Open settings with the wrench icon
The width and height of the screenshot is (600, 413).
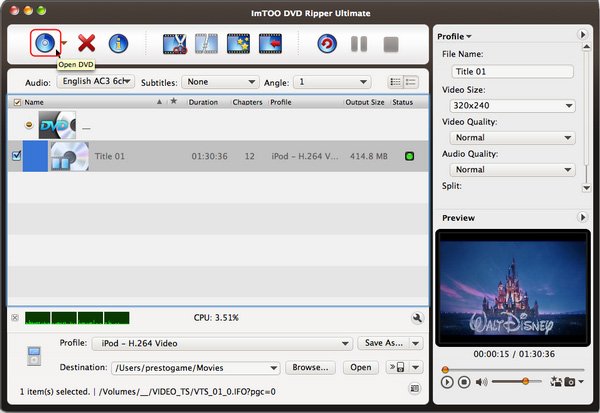pyautogui.click(x=417, y=318)
